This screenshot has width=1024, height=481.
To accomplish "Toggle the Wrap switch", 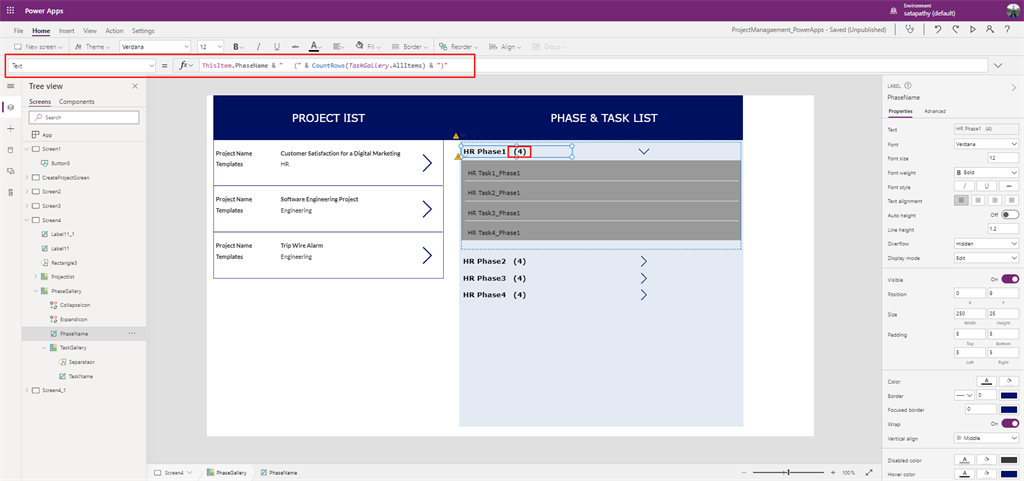I will coord(1010,423).
